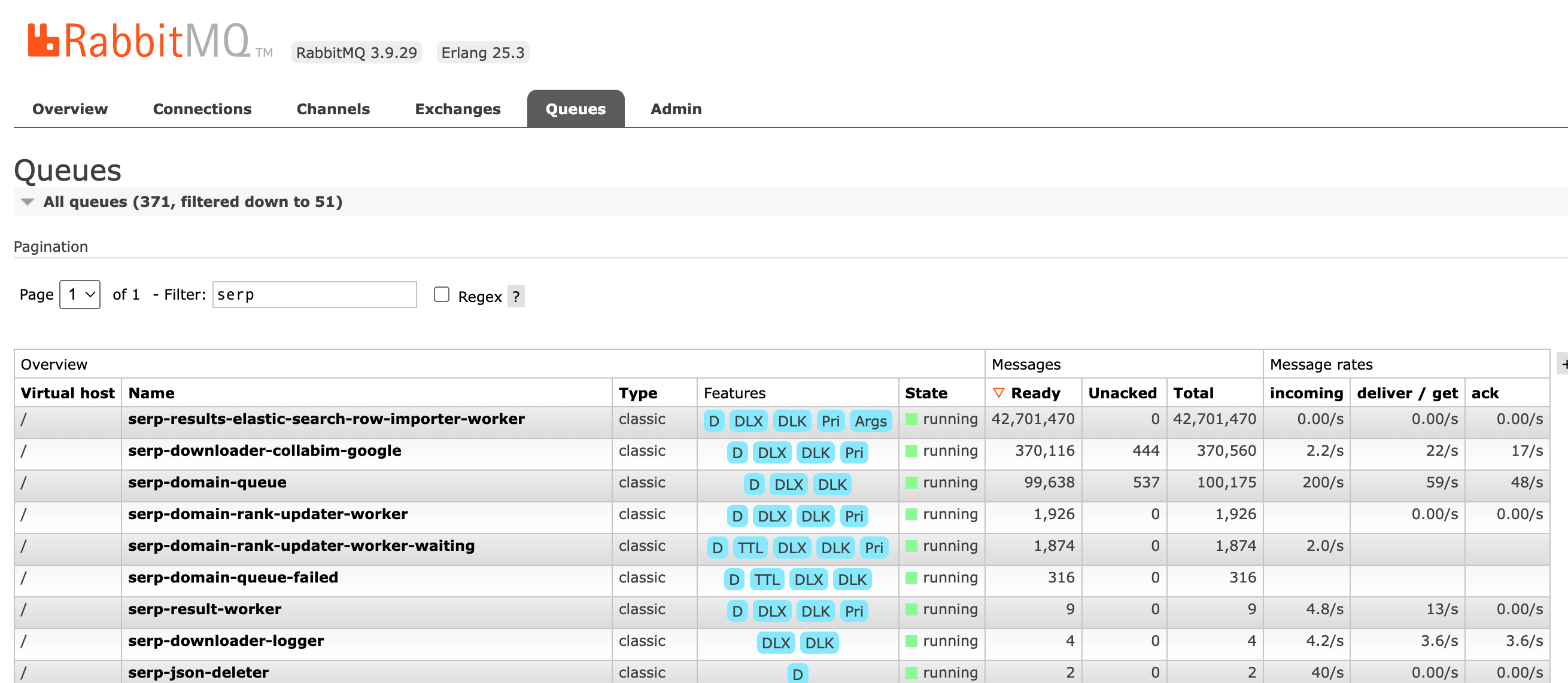Screen dimensions: 1568x683
Task: Click Pri badge on row-importer-worker row
Action: point(830,421)
